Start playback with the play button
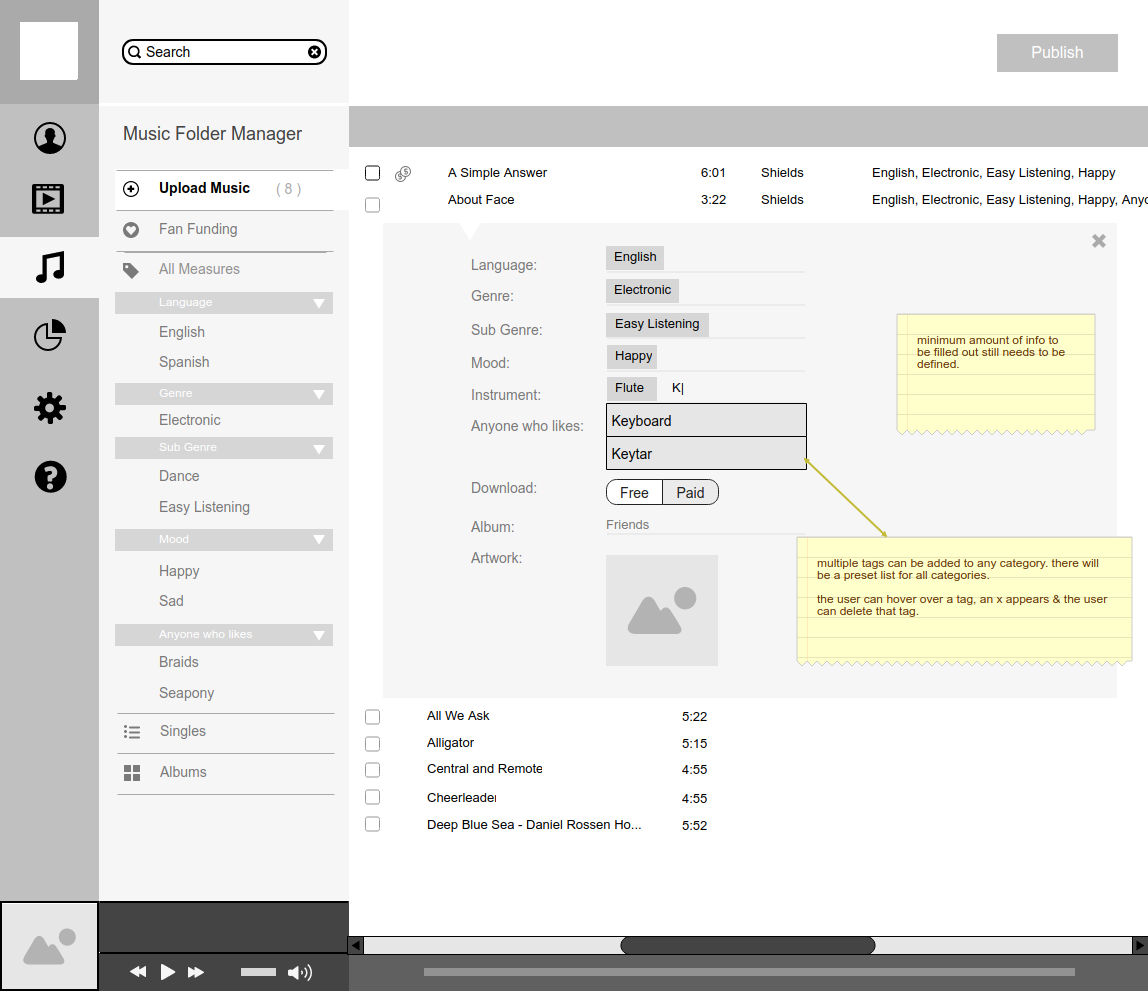The image size is (1148, 991). pos(168,972)
